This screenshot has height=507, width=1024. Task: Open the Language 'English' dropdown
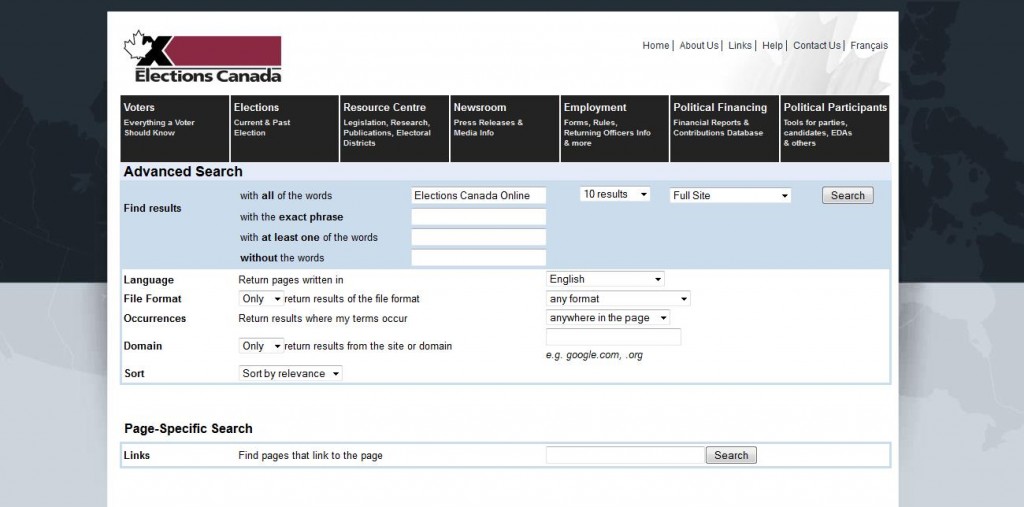coord(605,279)
